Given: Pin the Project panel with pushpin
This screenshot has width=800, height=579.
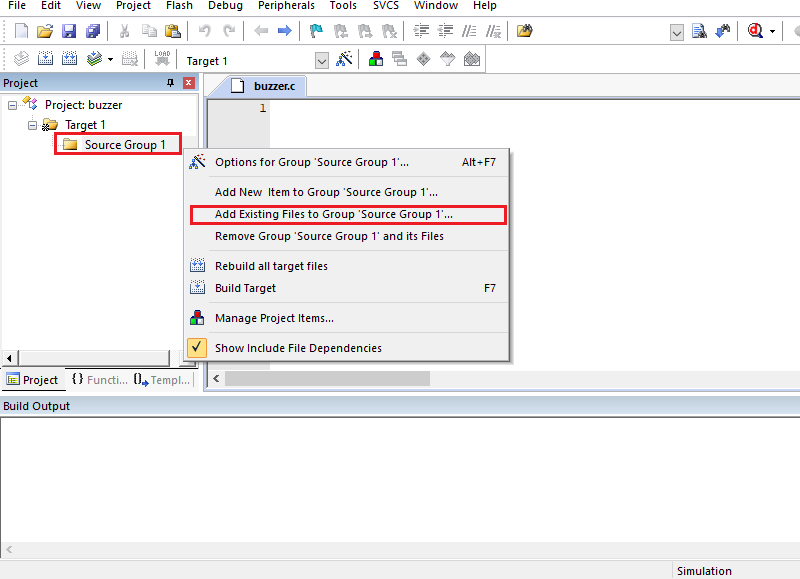Looking at the screenshot, I should coord(170,83).
